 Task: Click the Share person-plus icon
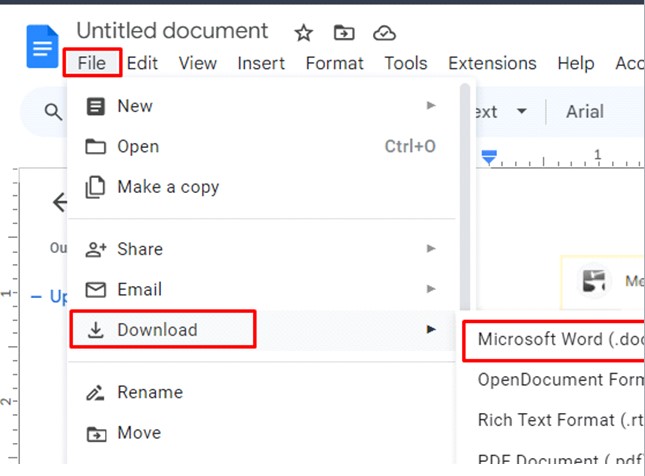[96, 249]
